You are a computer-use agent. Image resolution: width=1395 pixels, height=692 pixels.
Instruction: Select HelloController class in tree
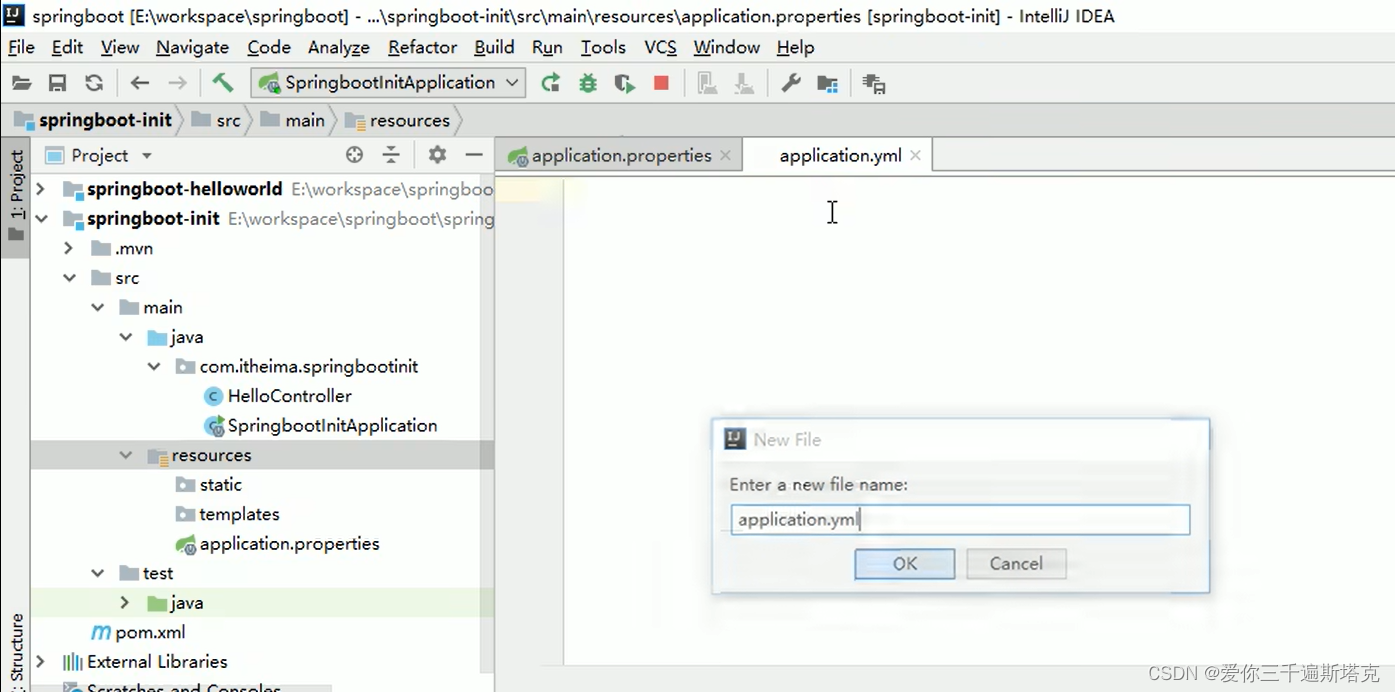coord(279,395)
